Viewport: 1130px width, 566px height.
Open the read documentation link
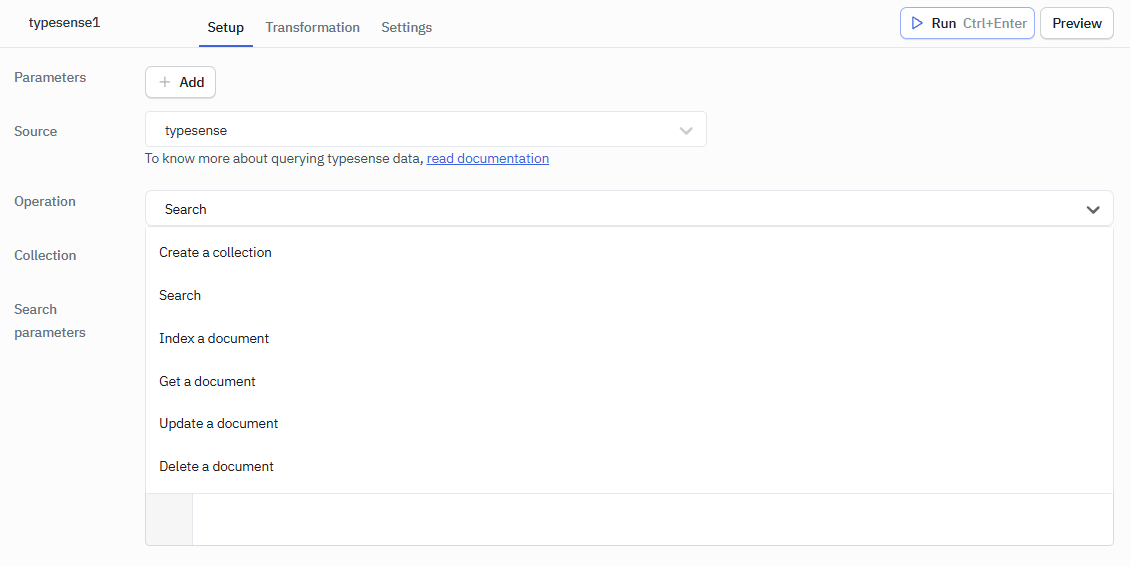click(x=488, y=159)
